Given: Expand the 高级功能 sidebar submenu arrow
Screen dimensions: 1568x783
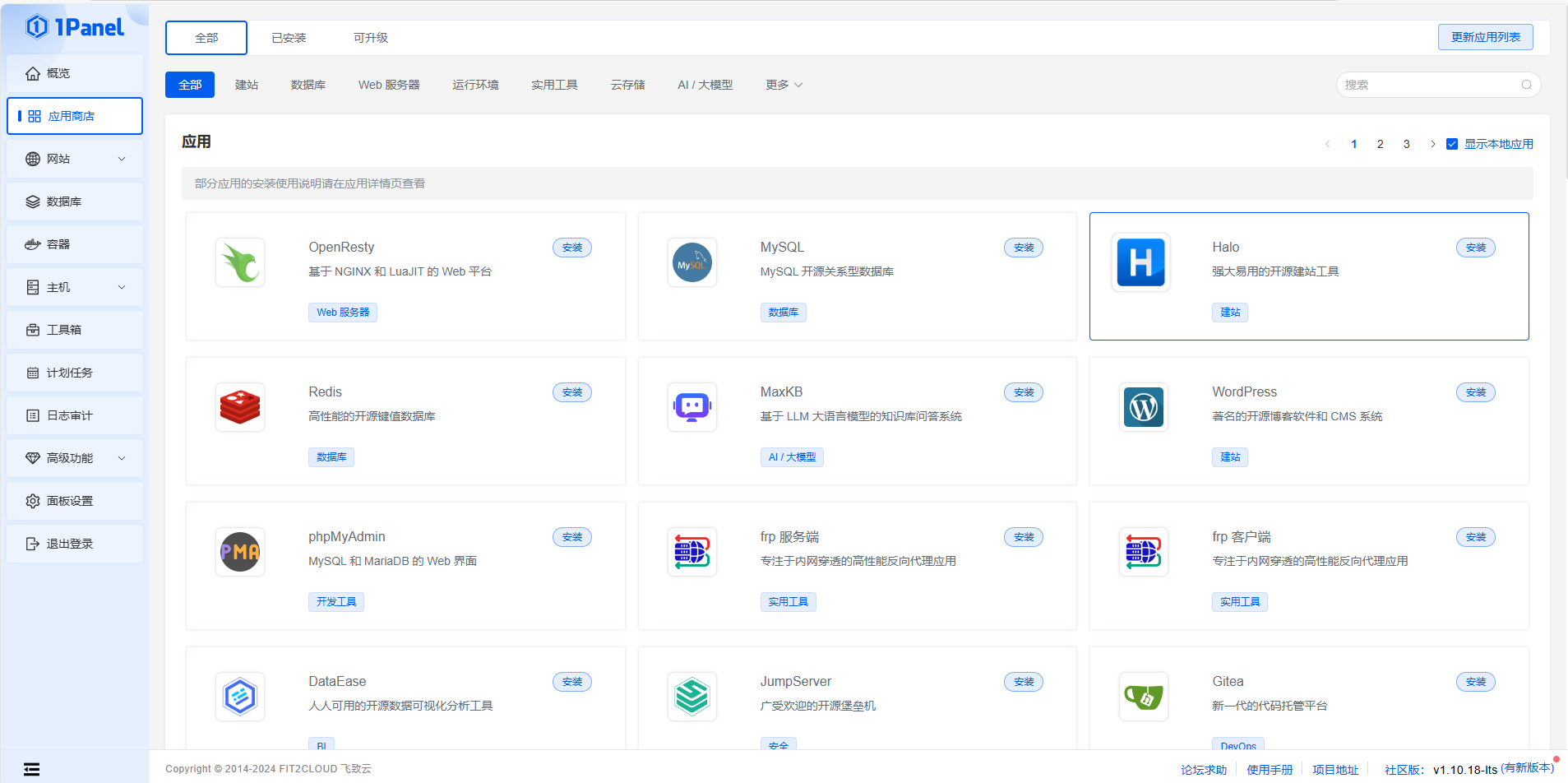Looking at the screenshot, I should pyautogui.click(x=122, y=458).
